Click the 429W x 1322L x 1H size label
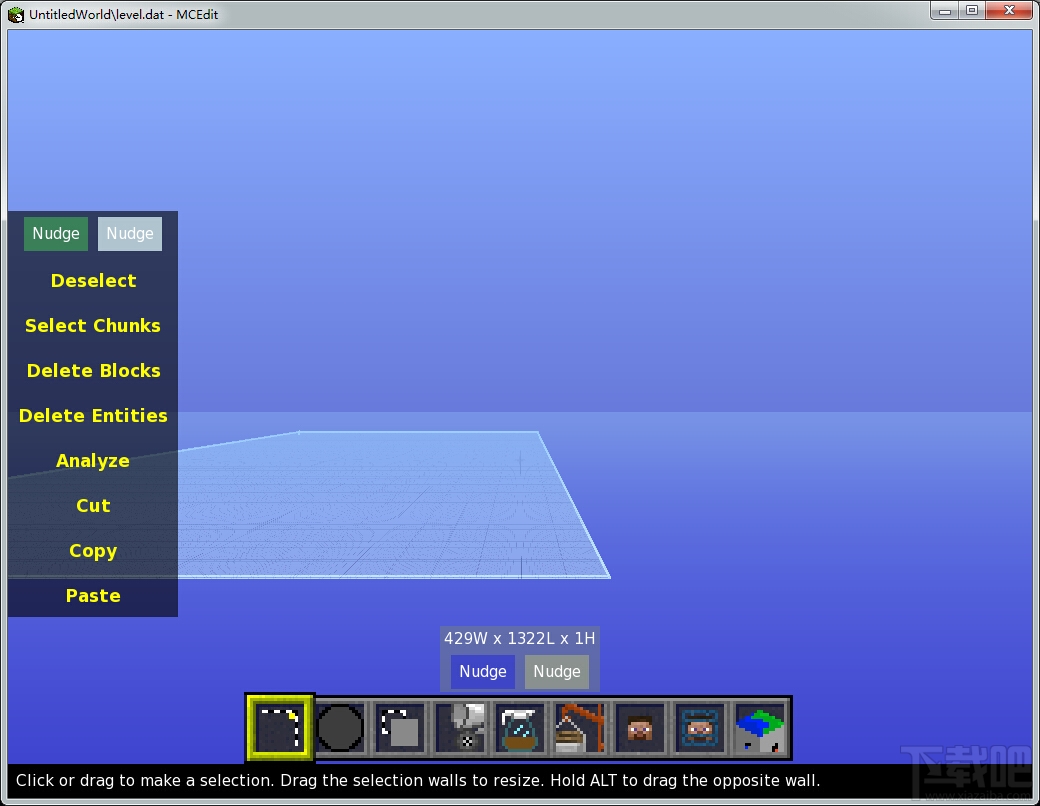Image resolution: width=1040 pixels, height=806 pixels. 519,638
